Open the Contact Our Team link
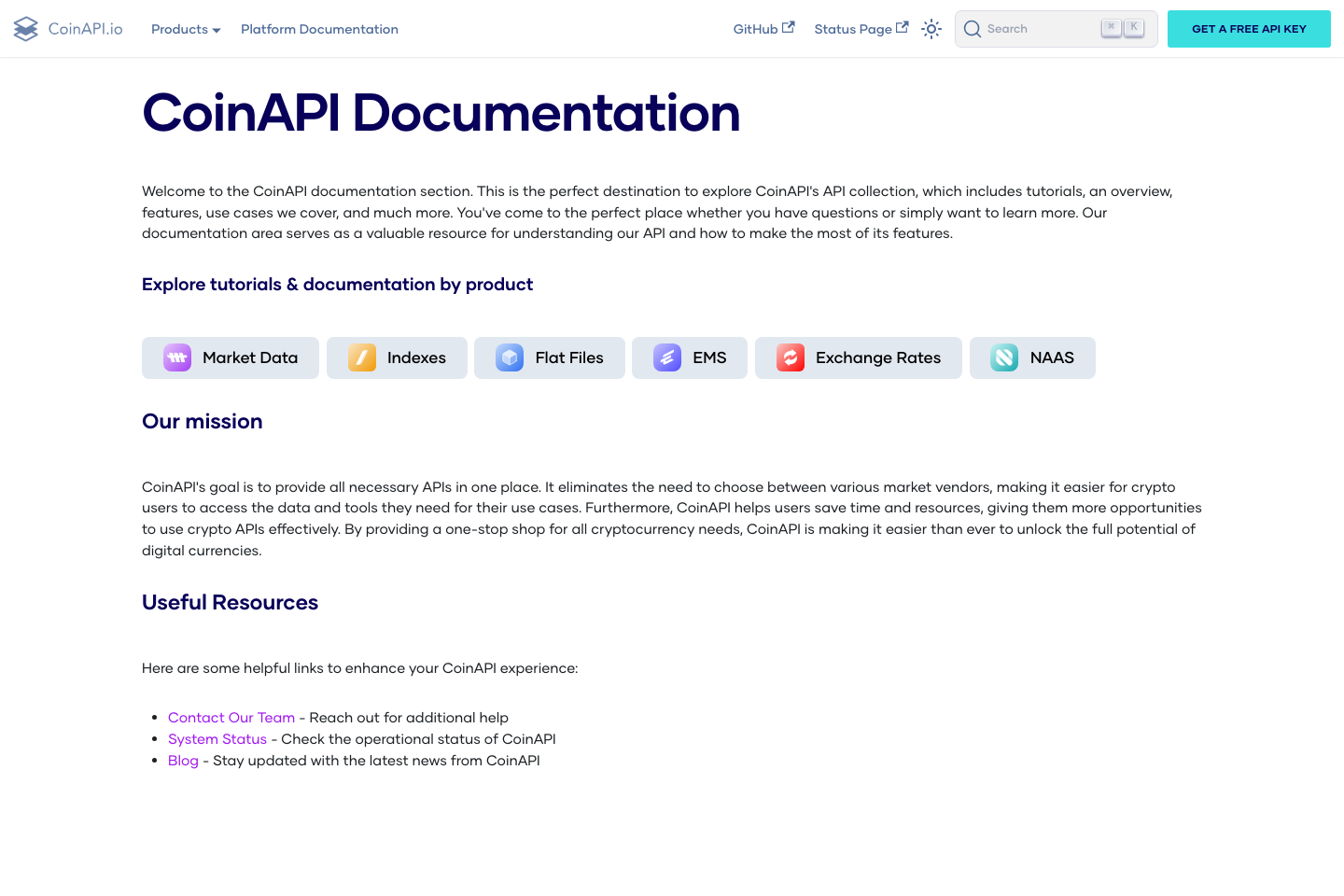The width and height of the screenshot is (1344, 896). [x=231, y=717]
